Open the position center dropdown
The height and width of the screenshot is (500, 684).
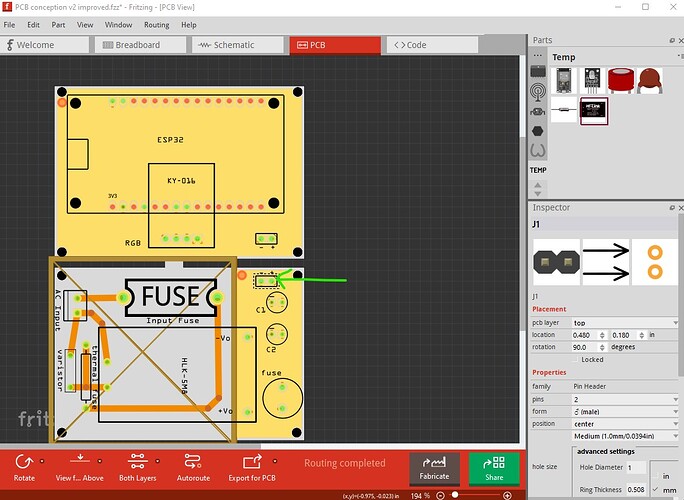pos(624,424)
